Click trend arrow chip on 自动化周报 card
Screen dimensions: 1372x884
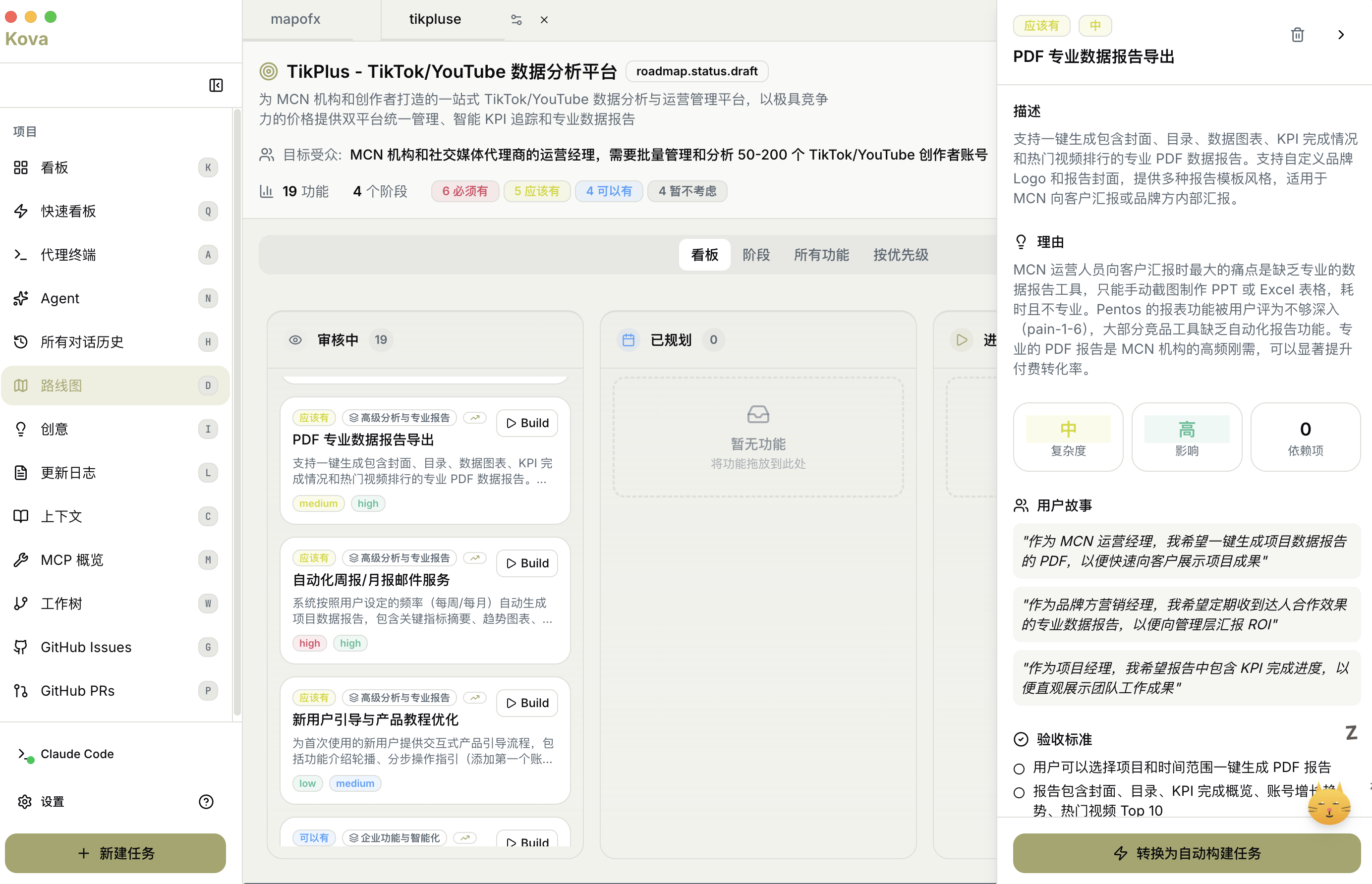[x=475, y=558]
